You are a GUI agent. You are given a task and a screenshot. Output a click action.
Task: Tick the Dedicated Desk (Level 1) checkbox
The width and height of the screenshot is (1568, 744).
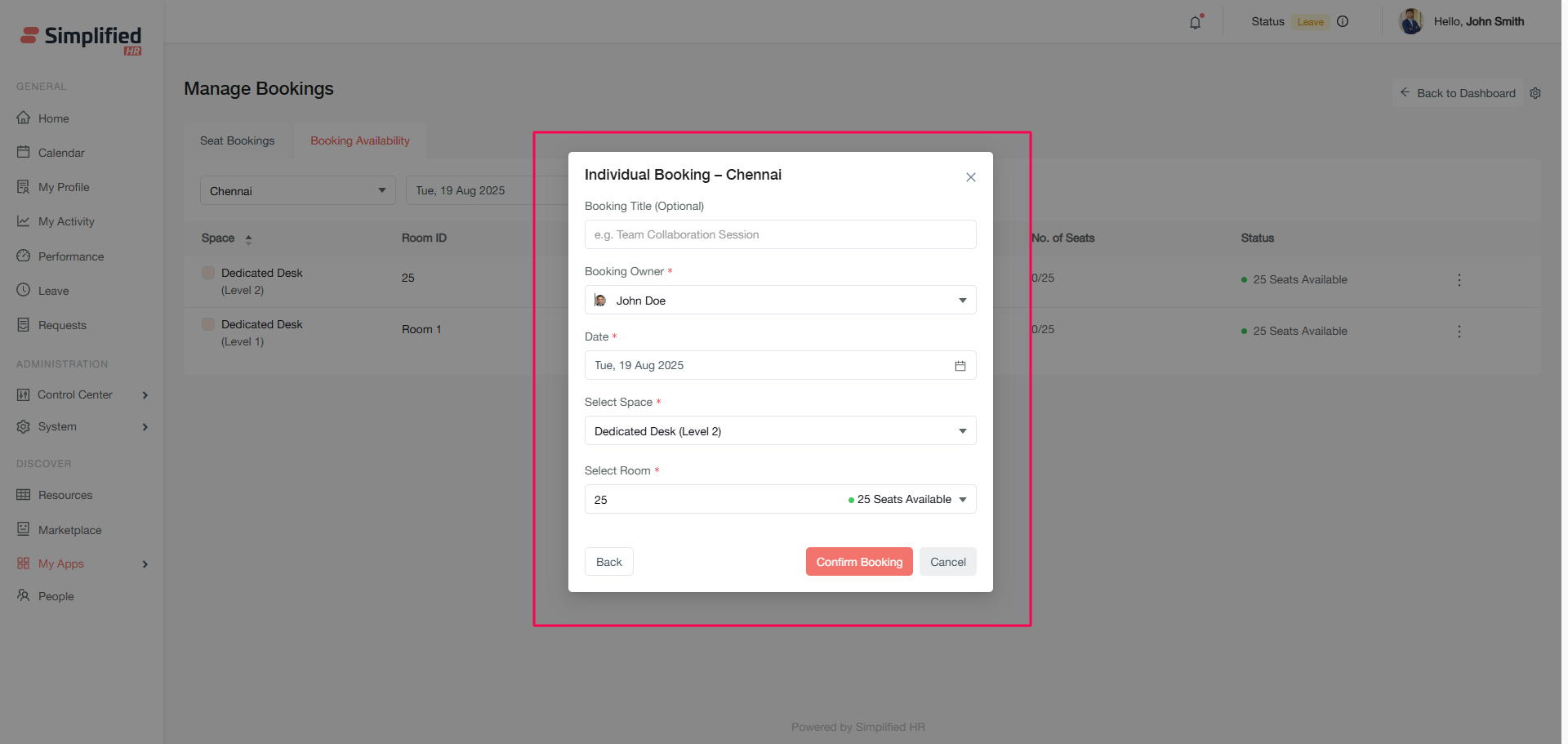pos(208,324)
